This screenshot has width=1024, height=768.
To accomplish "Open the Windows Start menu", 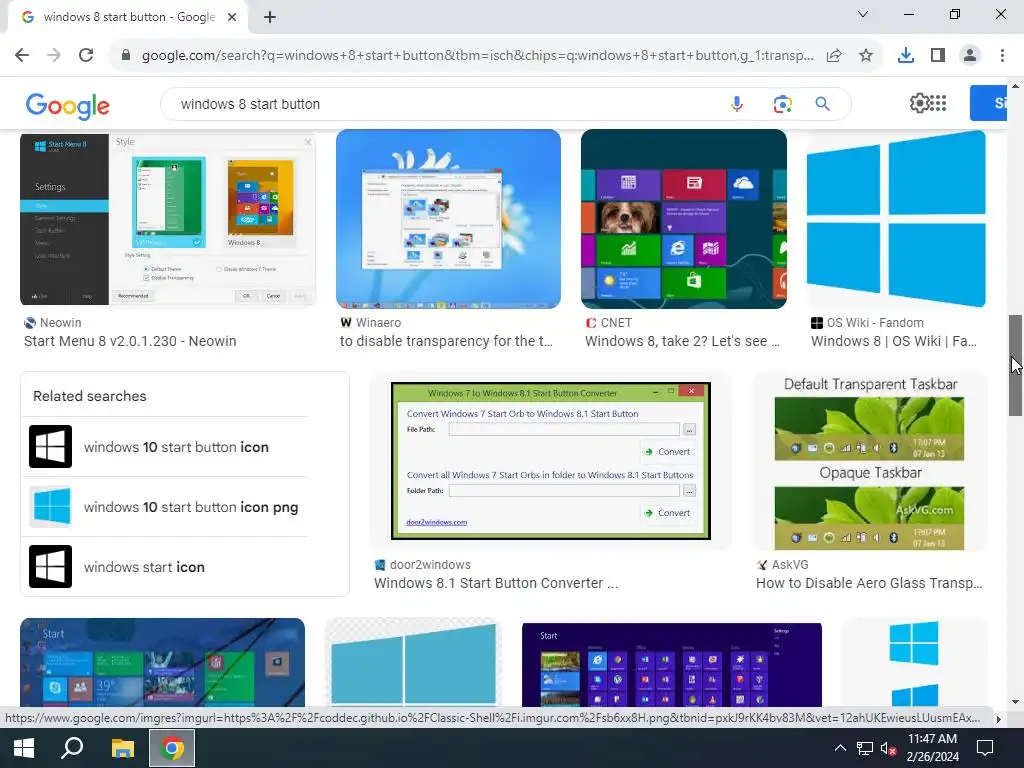I will (24, 748).
